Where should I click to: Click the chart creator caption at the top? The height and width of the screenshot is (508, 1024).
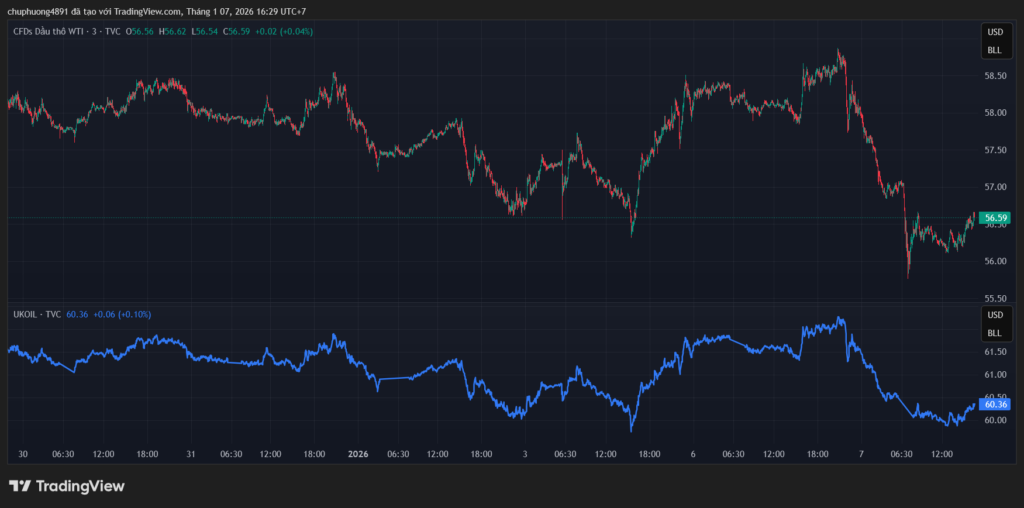click(156, 11)
